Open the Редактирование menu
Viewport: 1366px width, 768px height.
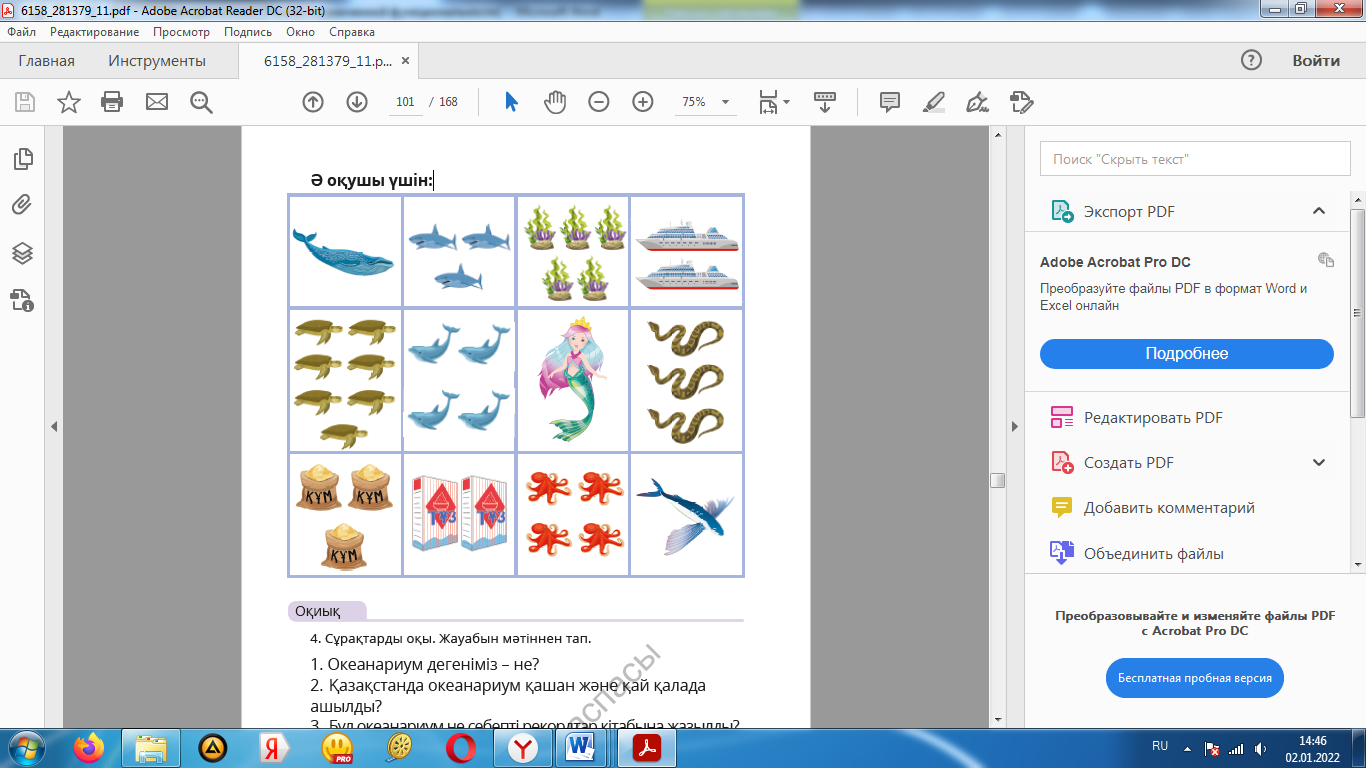click(x=94, y=32)
